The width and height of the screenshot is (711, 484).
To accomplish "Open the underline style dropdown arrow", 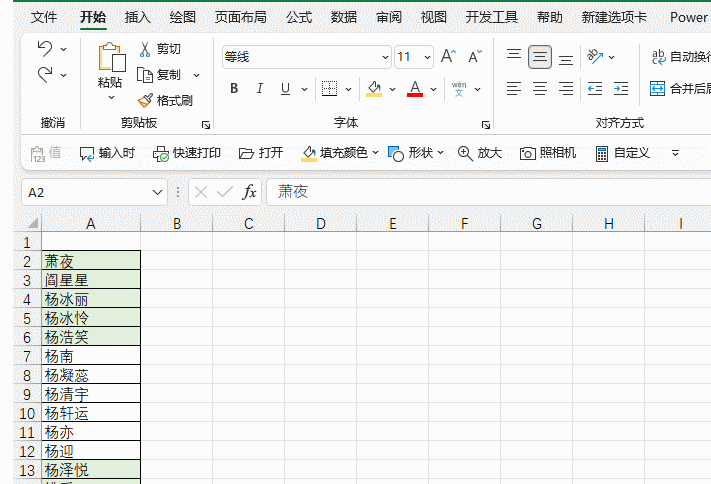I will [x=304, y=89].
